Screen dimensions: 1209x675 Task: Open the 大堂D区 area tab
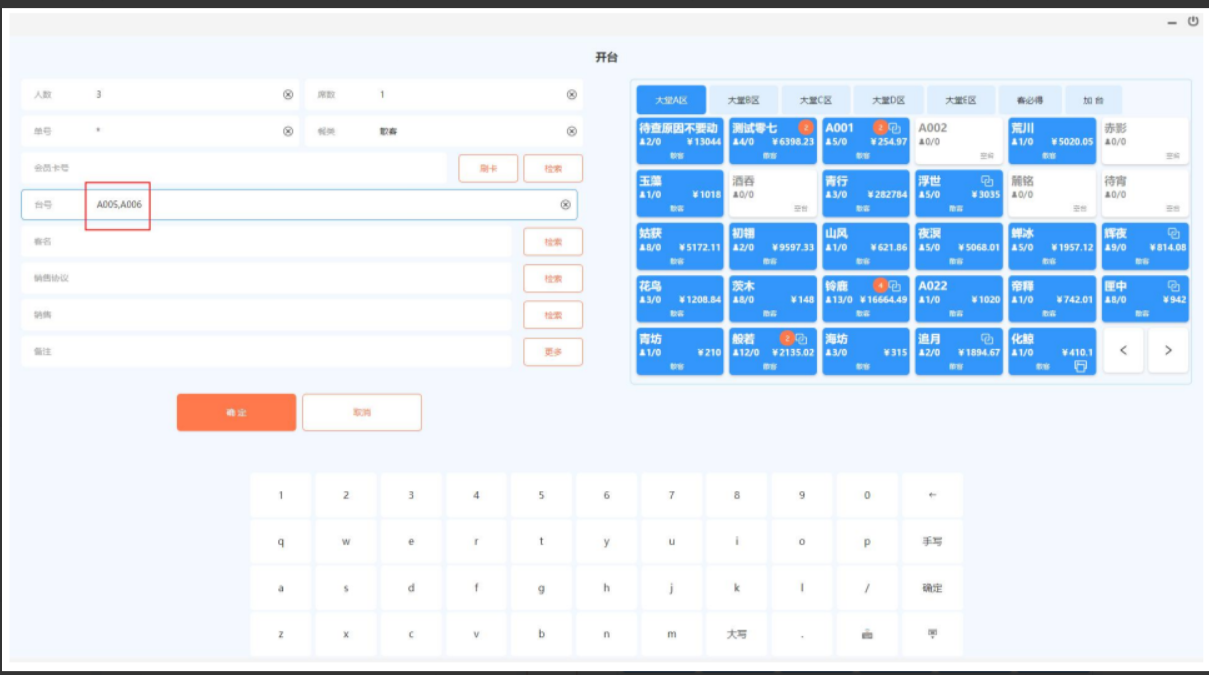click(x=888, y=101)
